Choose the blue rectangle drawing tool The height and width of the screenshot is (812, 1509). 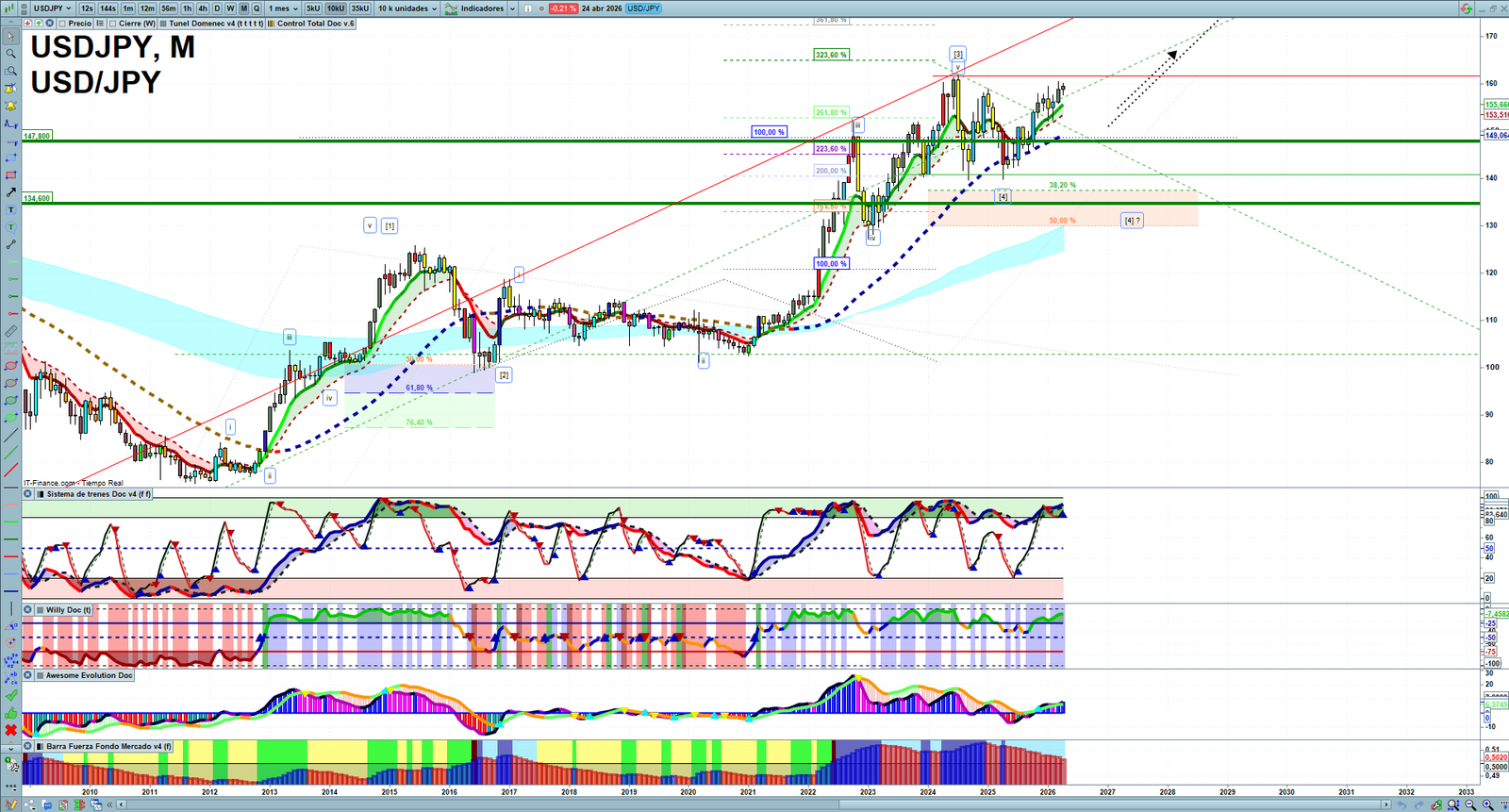coord(11,157)
